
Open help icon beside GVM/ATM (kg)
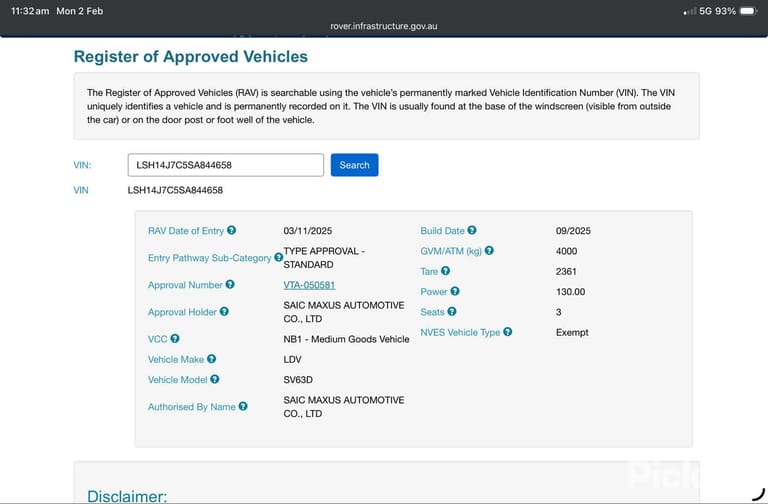coord(489,251)
